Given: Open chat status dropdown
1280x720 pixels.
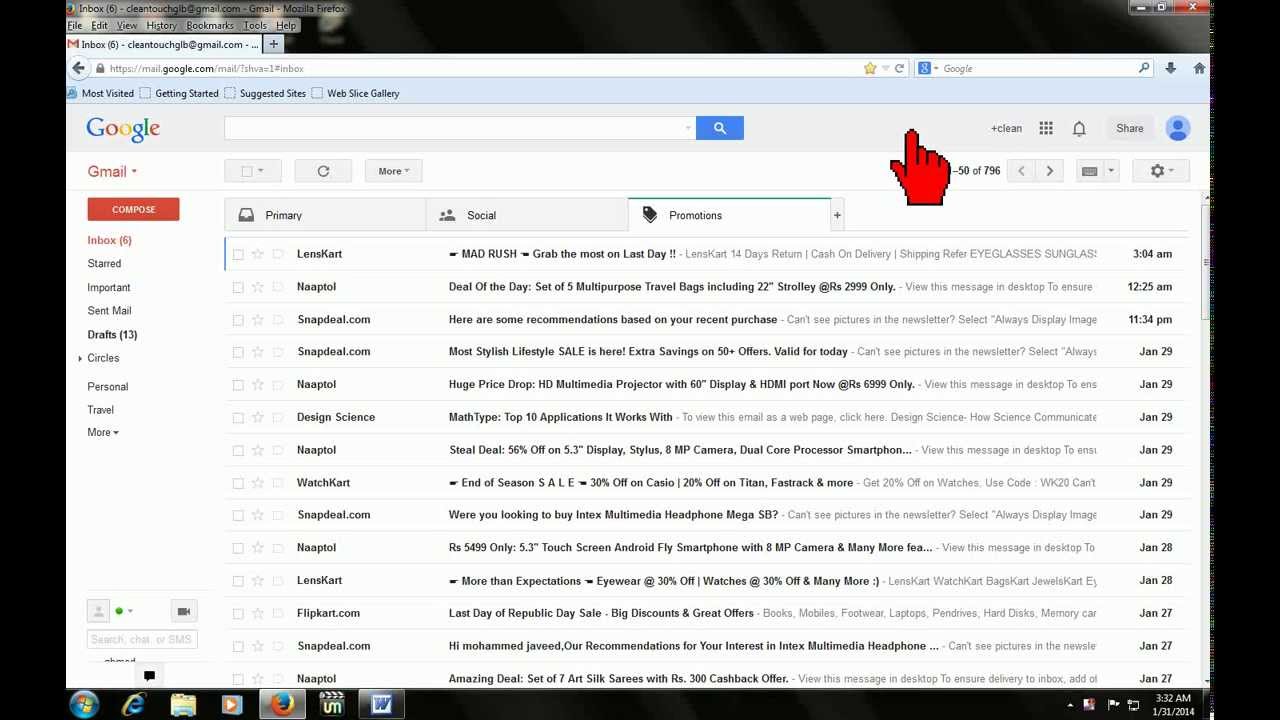Looking at the screenshot, I should tap(130, 611).
